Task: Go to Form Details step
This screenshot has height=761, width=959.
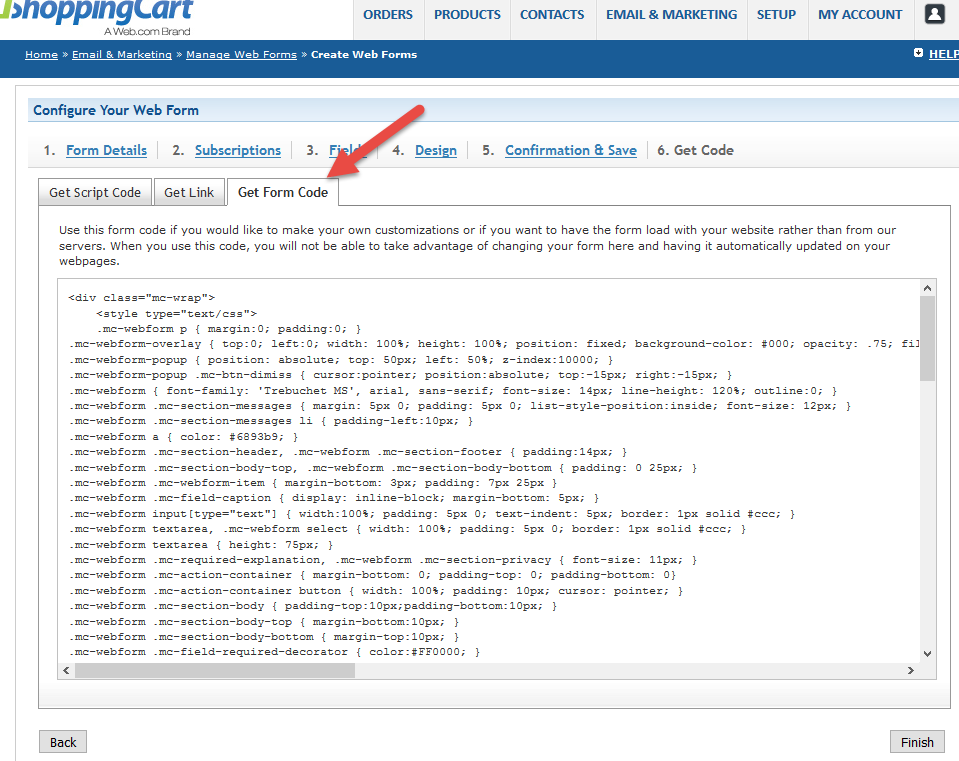Action: tap(106, 150)
